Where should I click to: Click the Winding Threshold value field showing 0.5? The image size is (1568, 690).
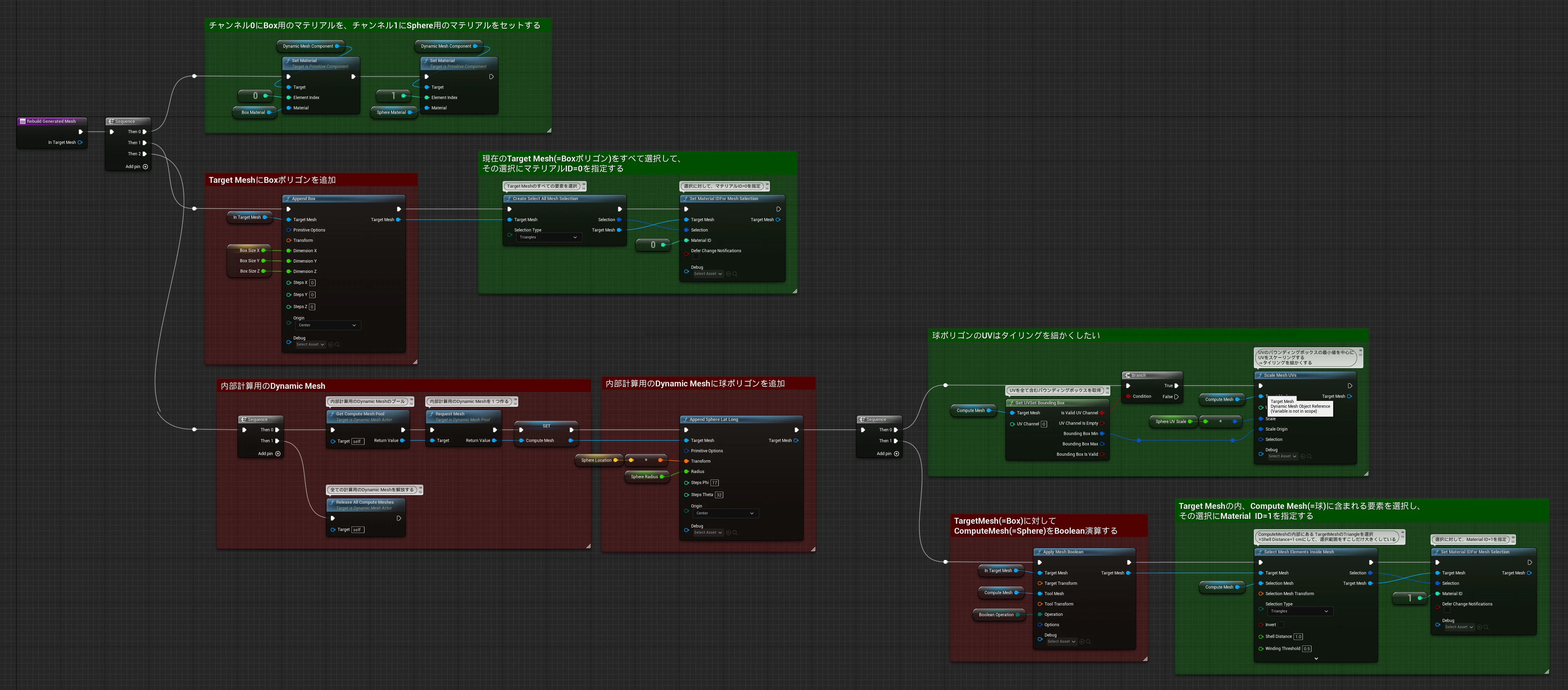pyautogui.click(x=1307, y=649)
